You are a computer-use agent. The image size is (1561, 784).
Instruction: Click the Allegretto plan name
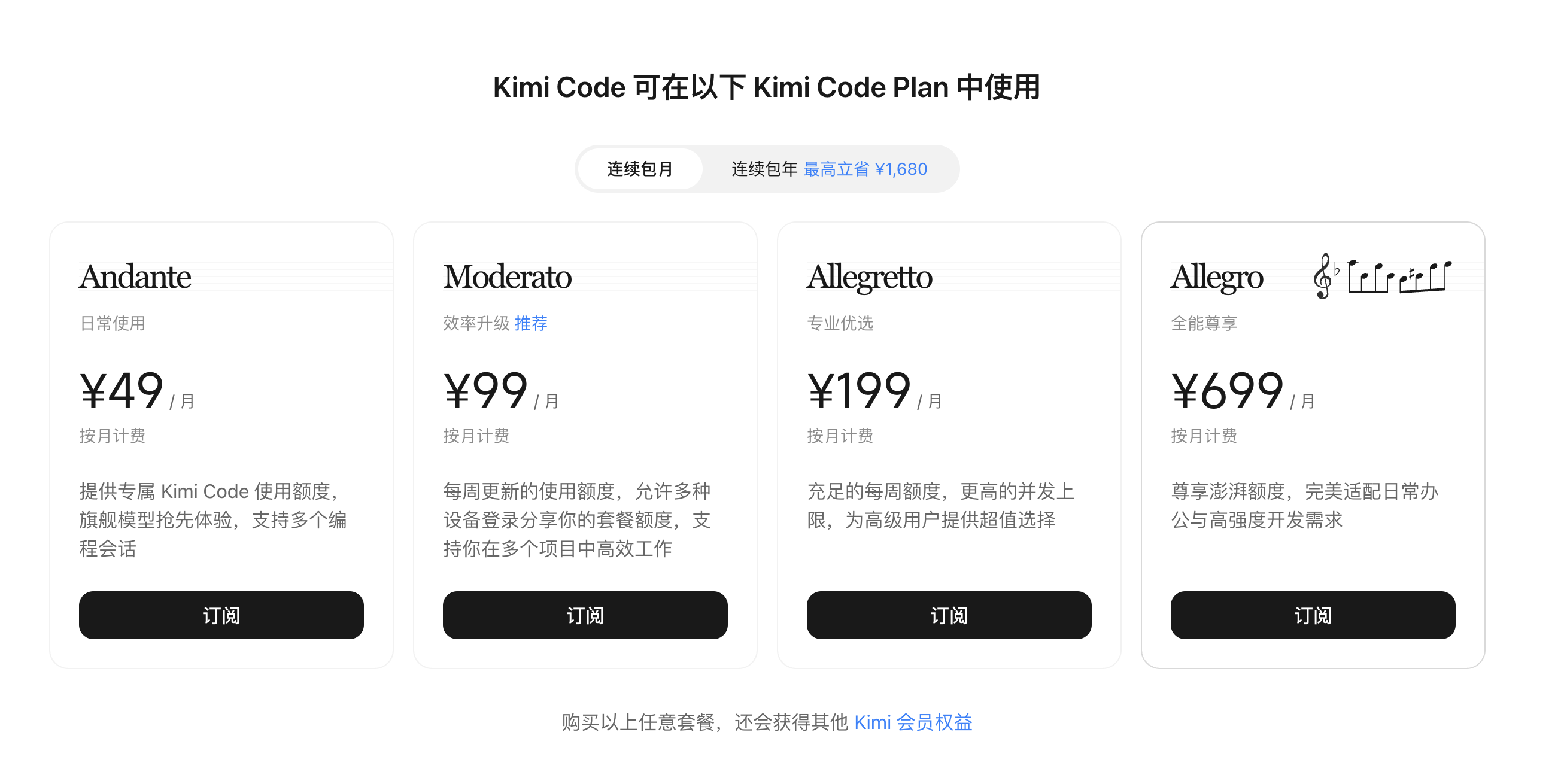[869, 277]
